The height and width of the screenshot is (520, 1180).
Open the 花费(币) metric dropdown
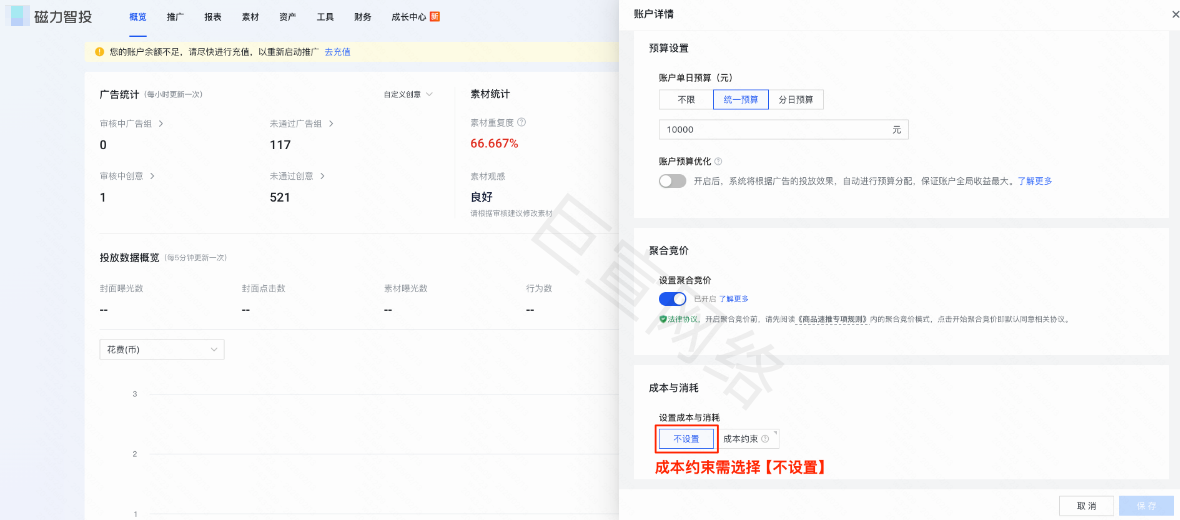click(x=162, y=350)
